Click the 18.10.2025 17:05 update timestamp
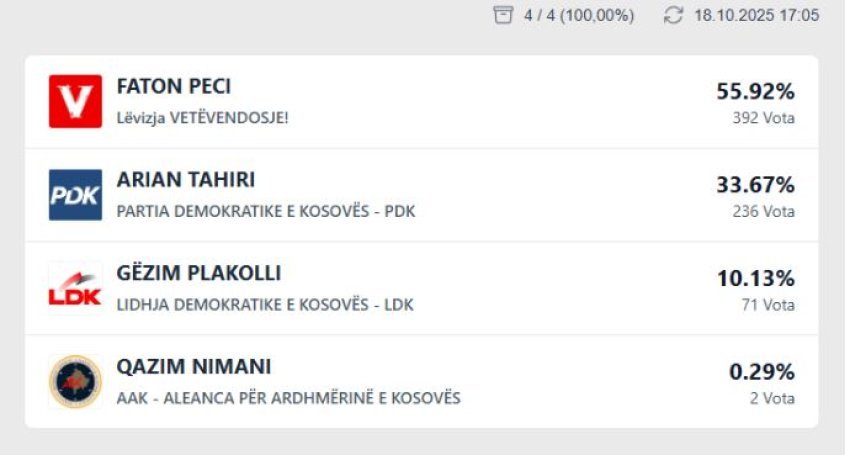 pyautogui.click(x=756, y=16)
